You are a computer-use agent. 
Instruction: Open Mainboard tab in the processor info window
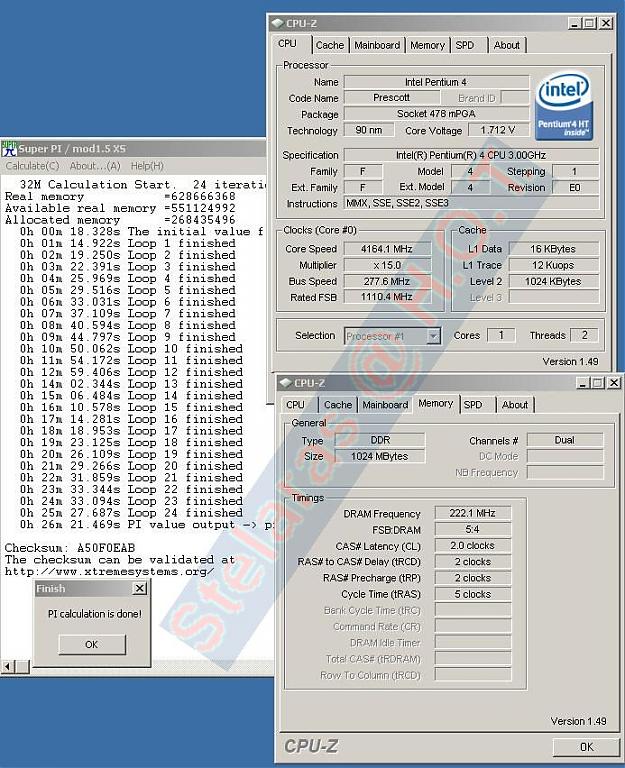[377, 45]
